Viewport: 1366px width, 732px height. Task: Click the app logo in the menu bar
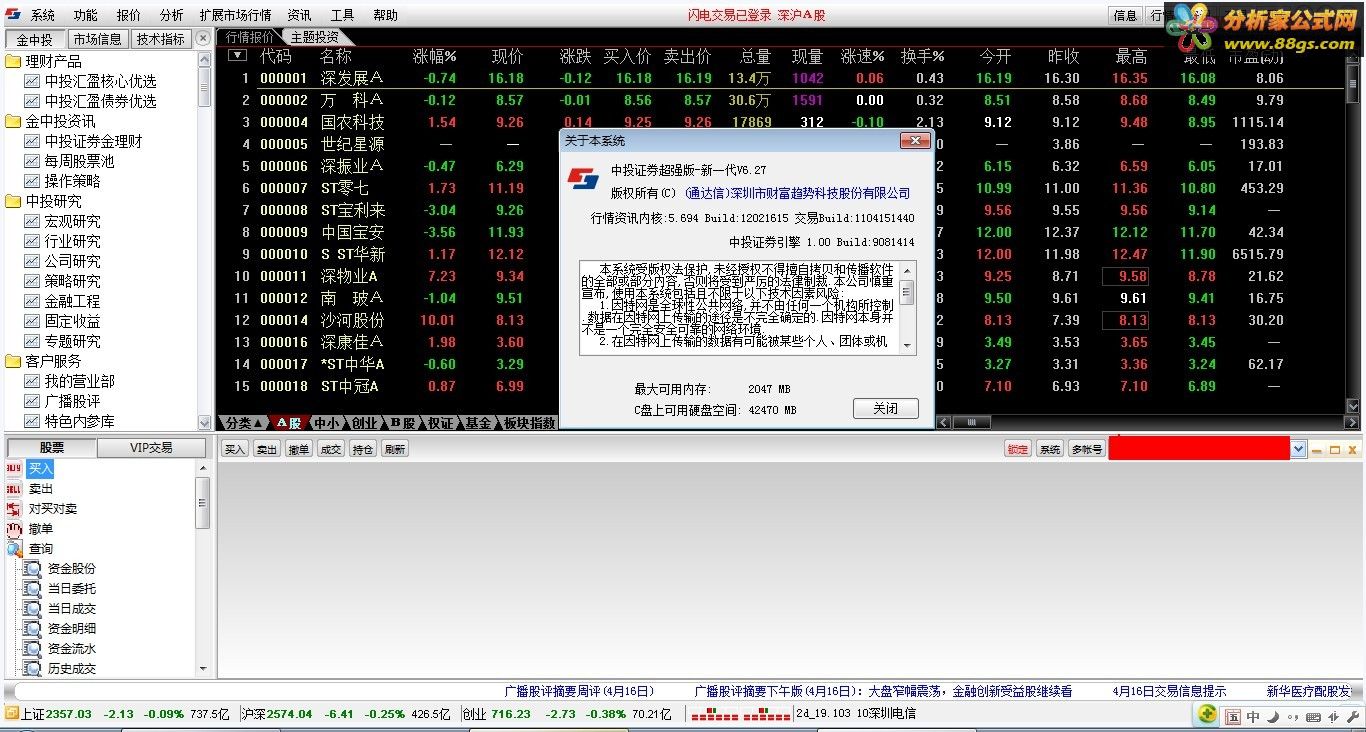[12, 15]
